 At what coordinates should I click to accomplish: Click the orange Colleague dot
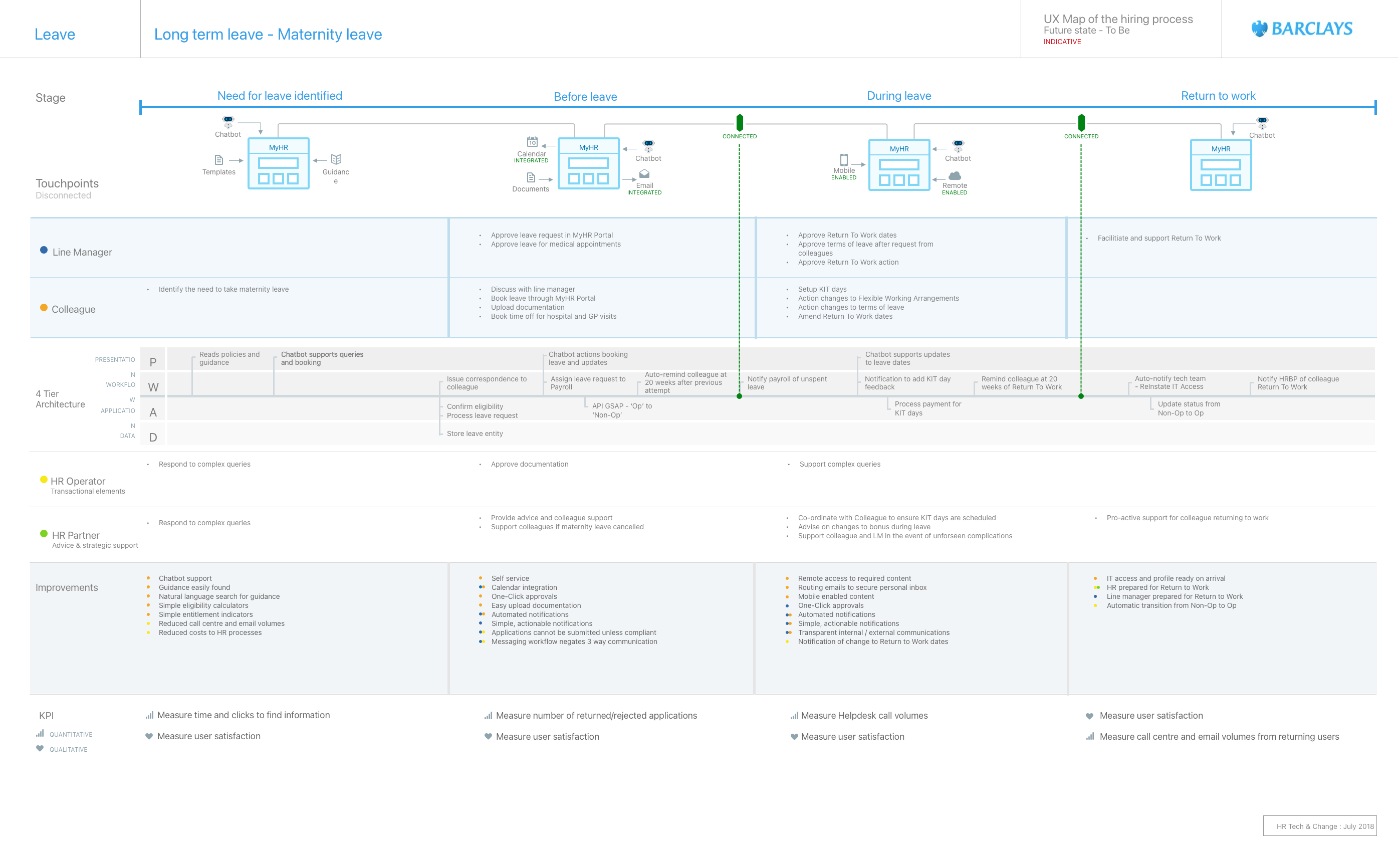pos(44,307)
